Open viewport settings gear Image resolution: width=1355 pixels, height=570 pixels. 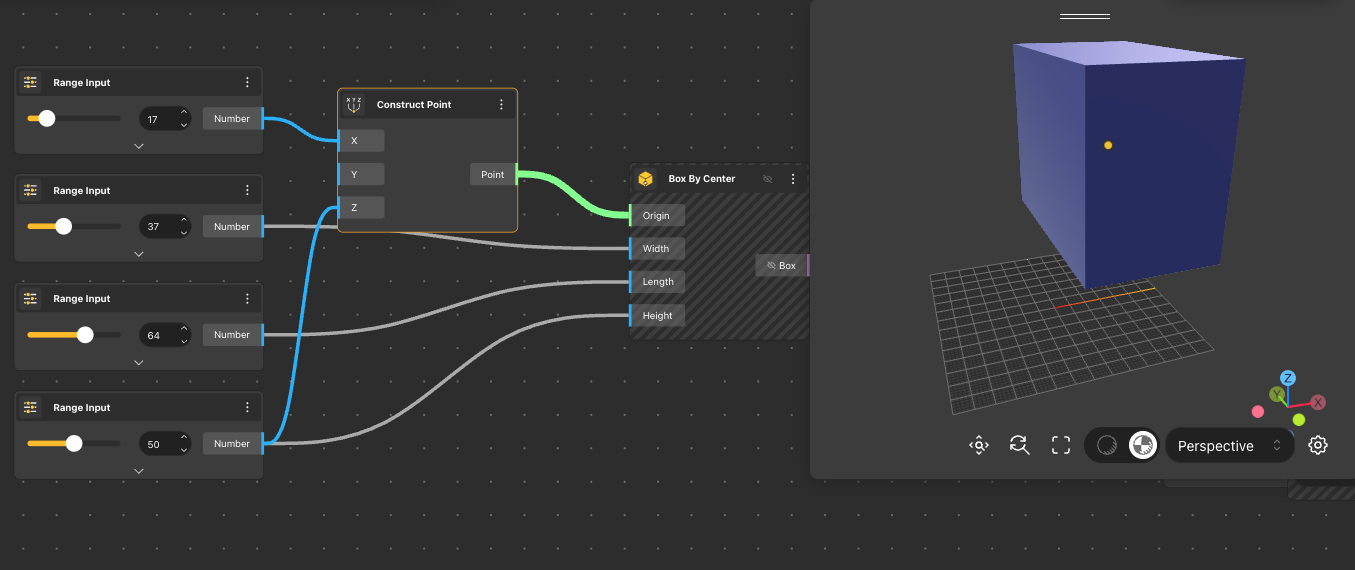point(1318,445)
